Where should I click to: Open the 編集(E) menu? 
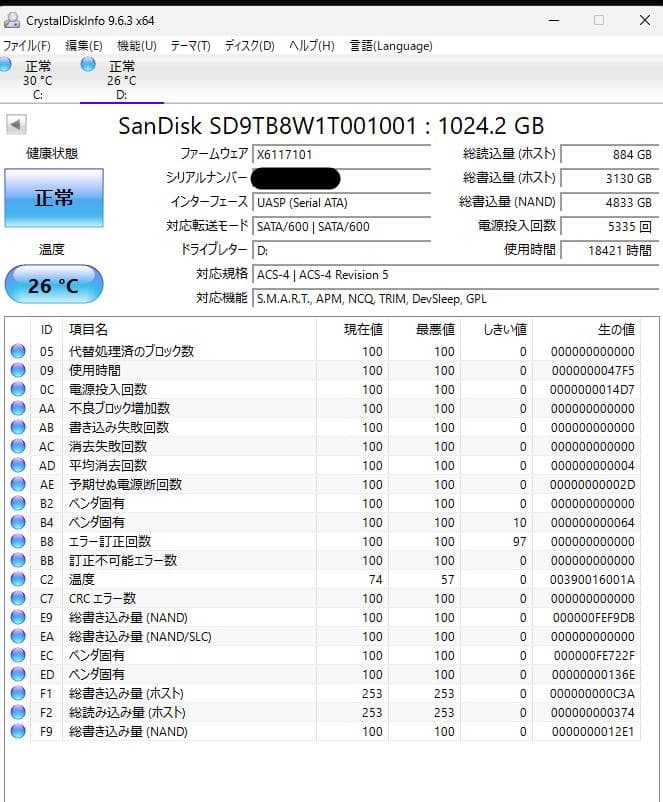click(x=84, y=46)
